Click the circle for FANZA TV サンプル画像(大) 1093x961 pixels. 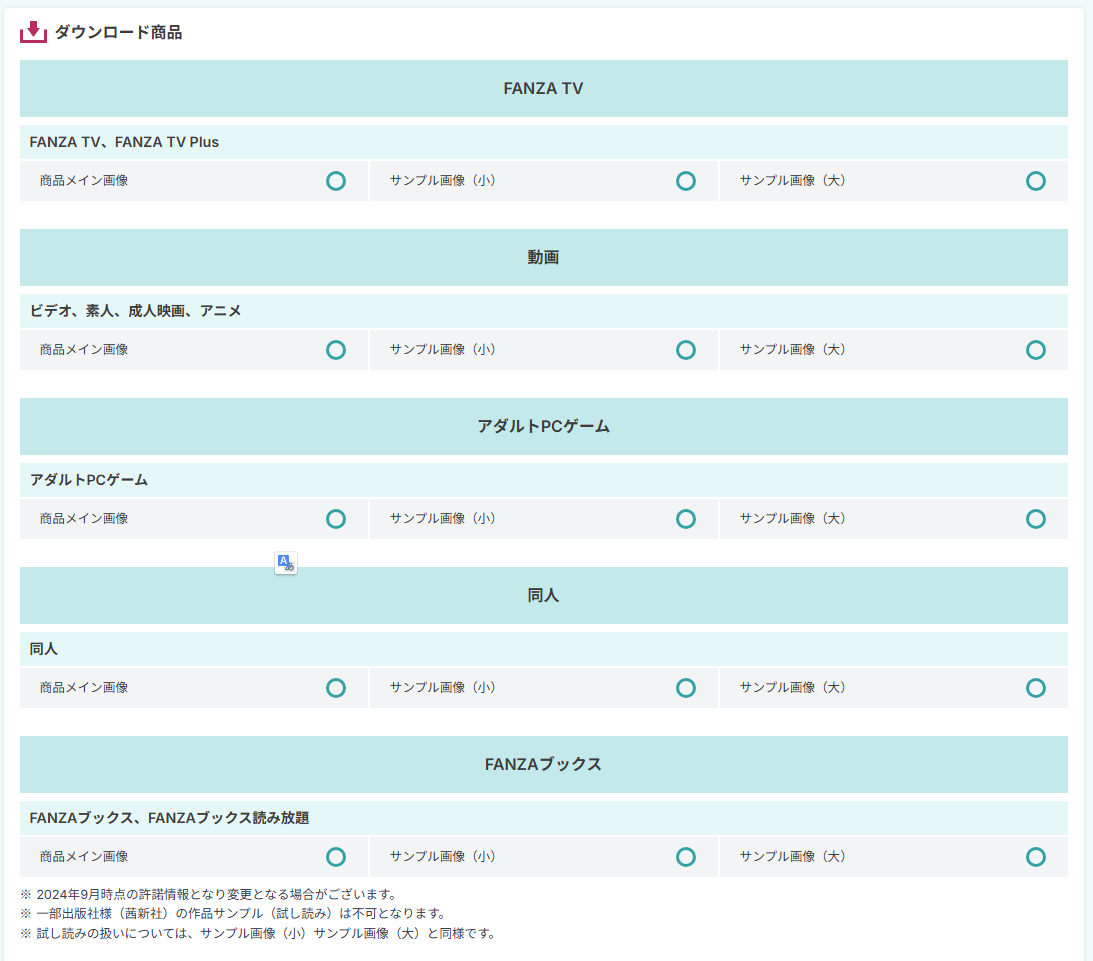coord(1035,181)
